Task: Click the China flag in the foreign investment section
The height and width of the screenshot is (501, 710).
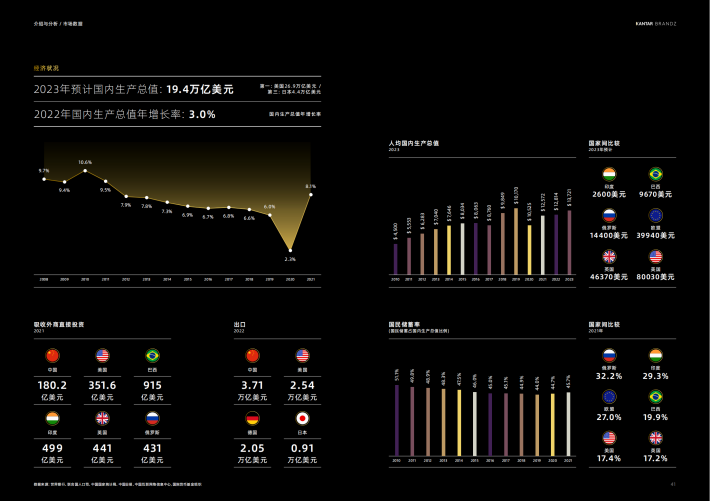Action: 52,355
